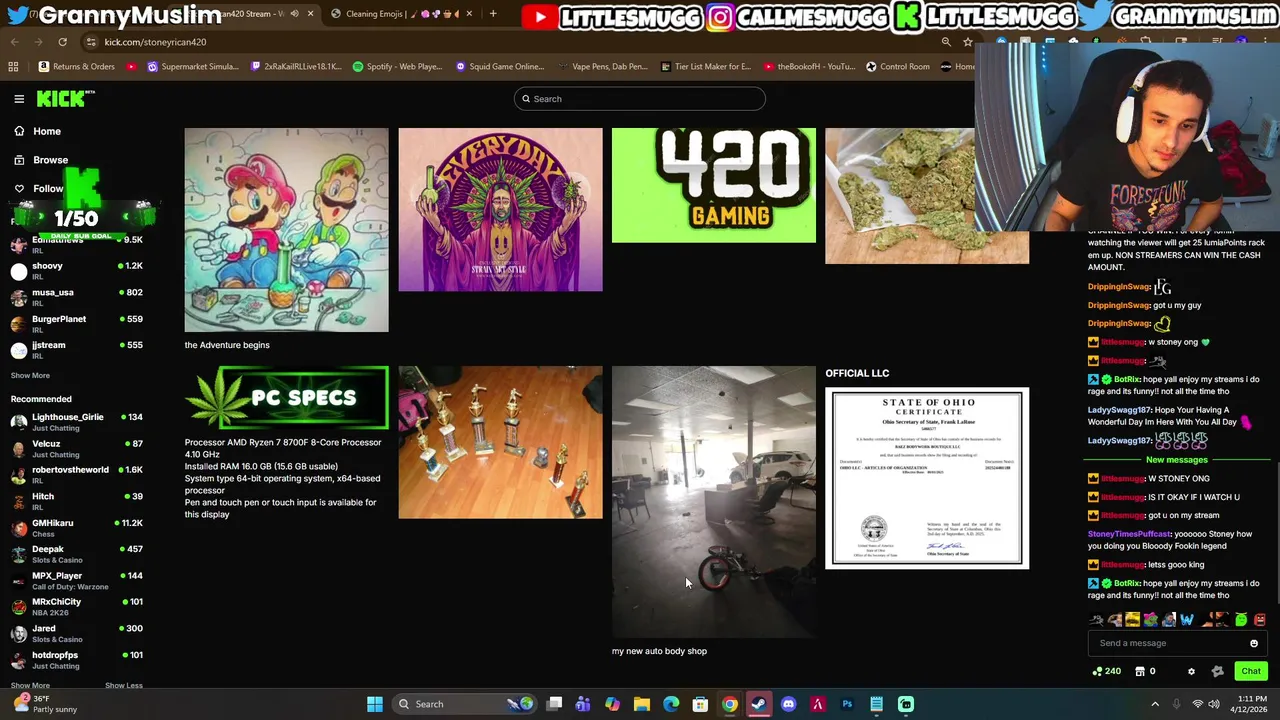Open Spotify Web Player bookmark
The width and height of the screenshot is (1280, 720).
click(397, 66)
